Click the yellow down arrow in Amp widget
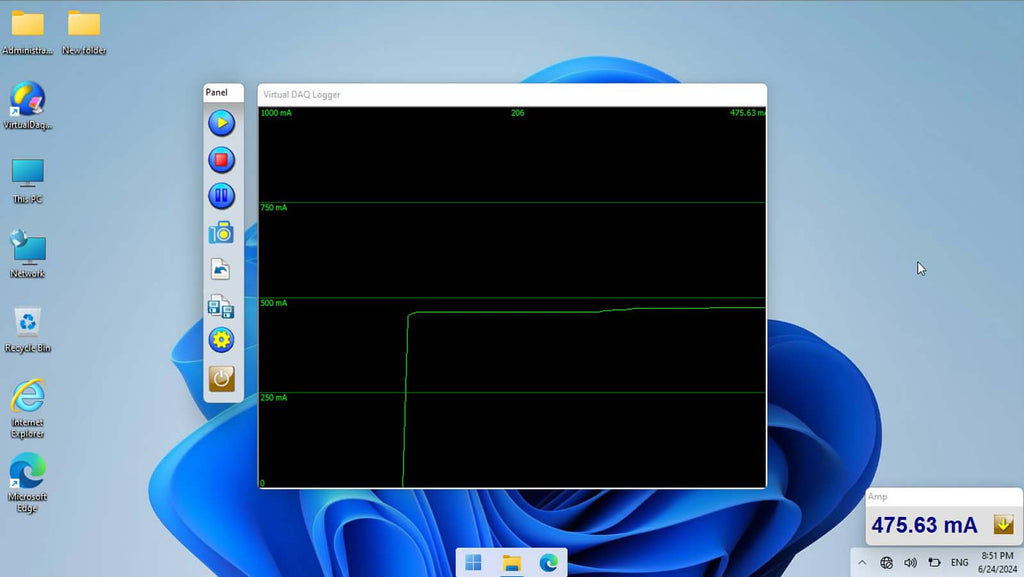The height and width of the screenshot is (577, 1024). (1003, 524)
